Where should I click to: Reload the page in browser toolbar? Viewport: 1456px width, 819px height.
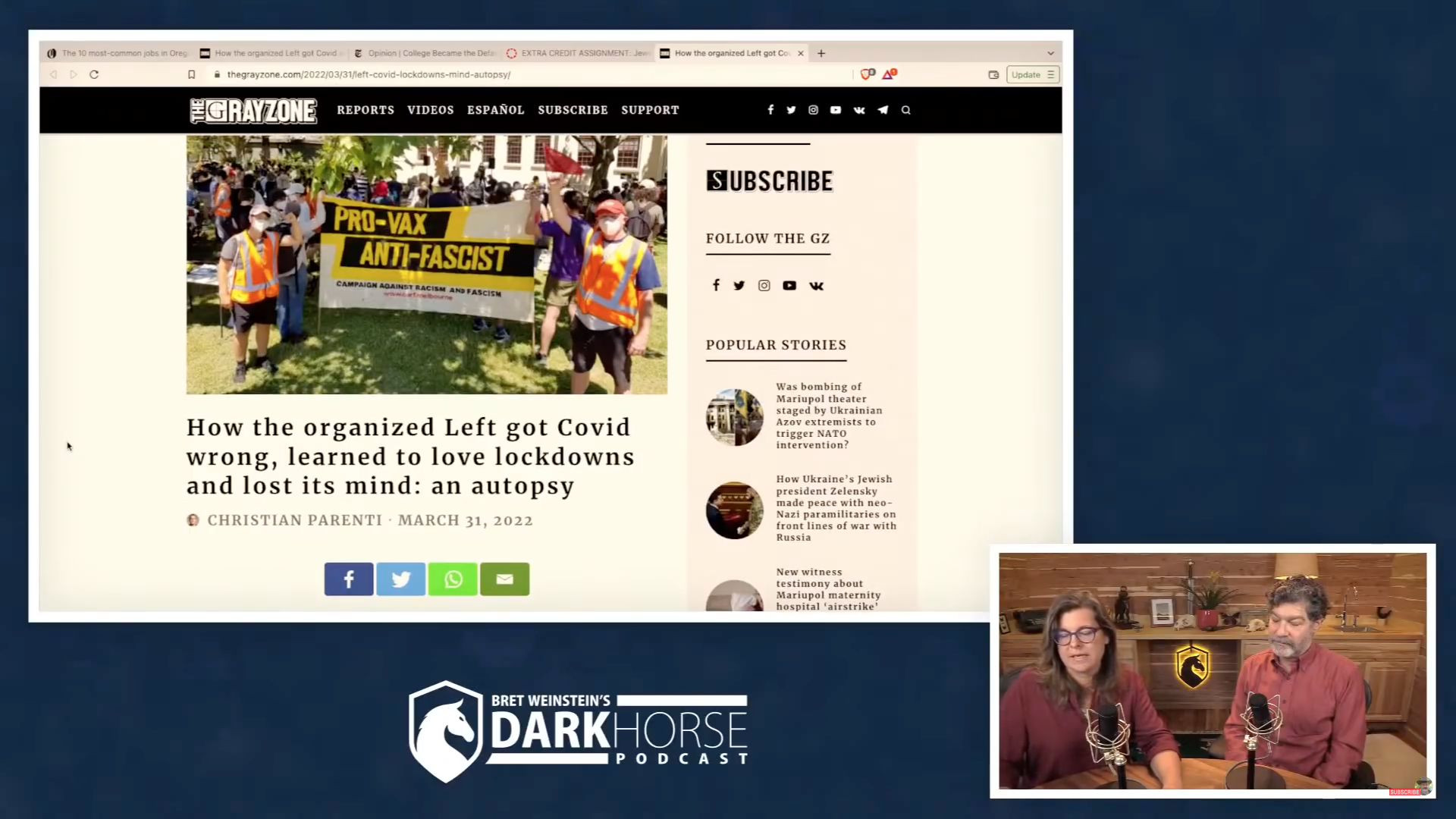click(94, 74)
